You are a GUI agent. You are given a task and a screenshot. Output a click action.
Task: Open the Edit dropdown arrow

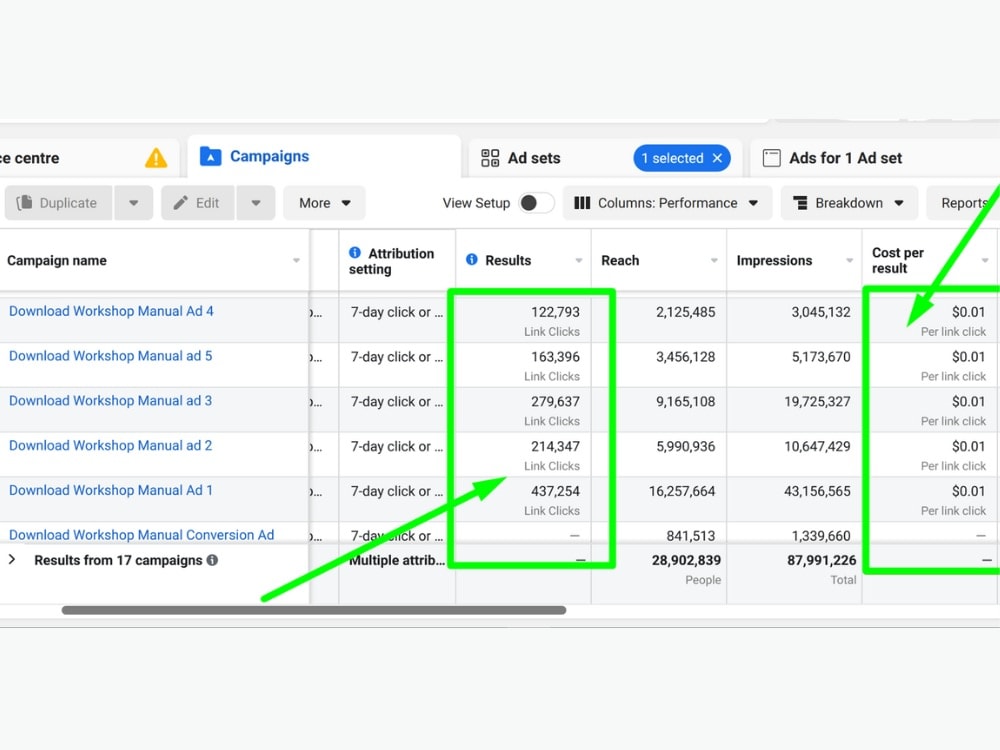256,203
